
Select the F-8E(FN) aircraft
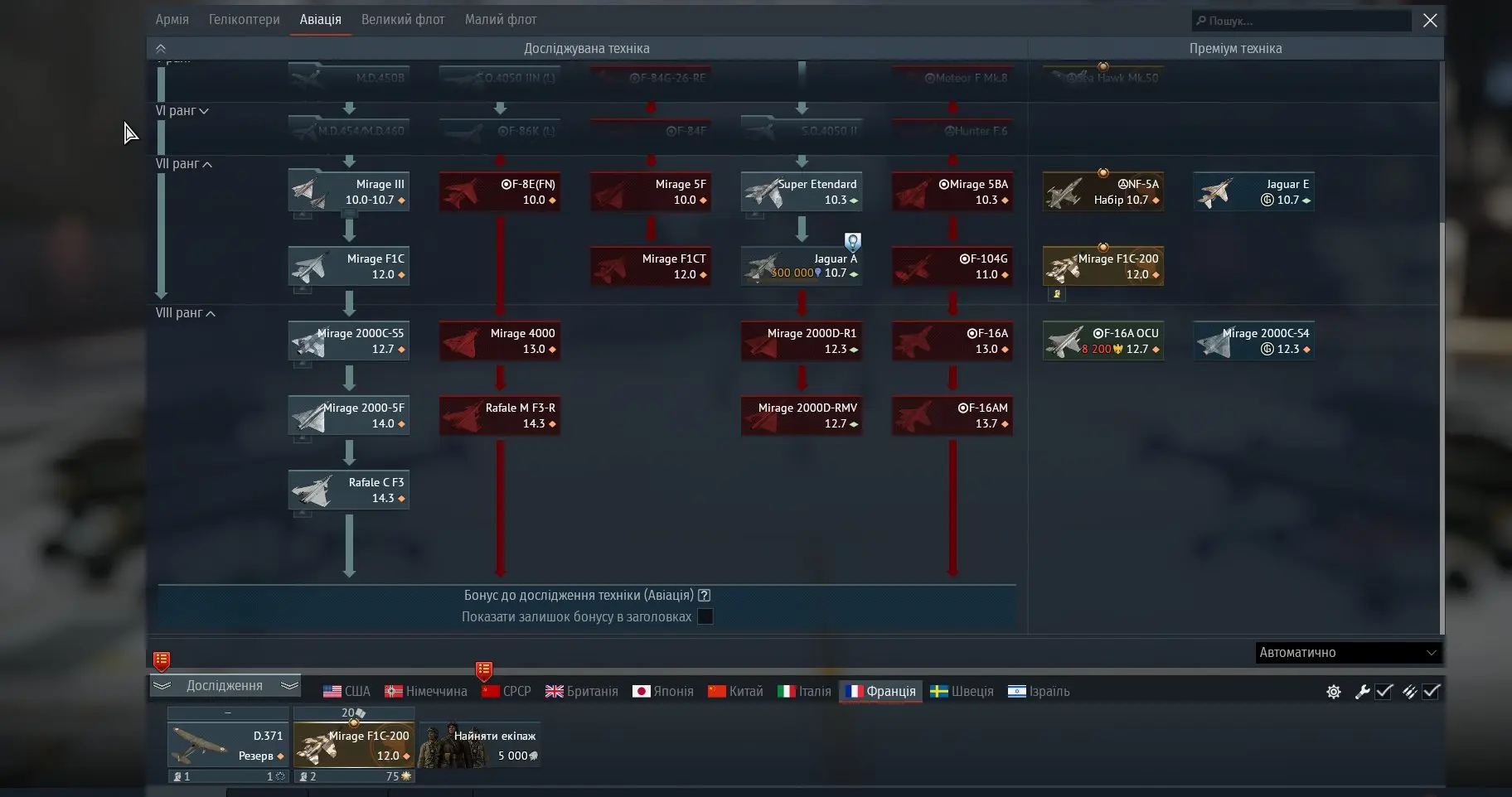[500, 191]
